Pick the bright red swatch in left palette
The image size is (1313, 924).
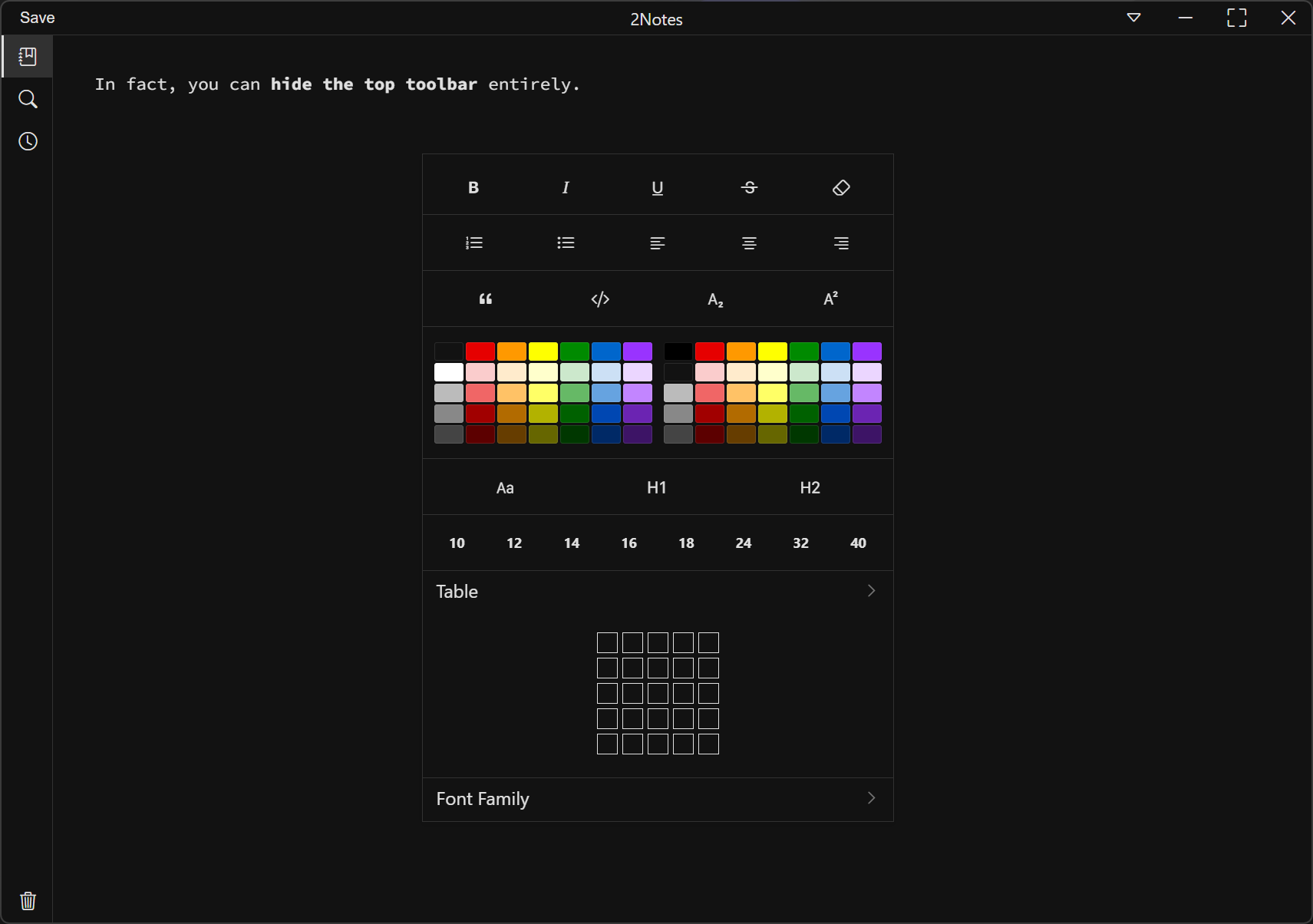pos(480,351)
